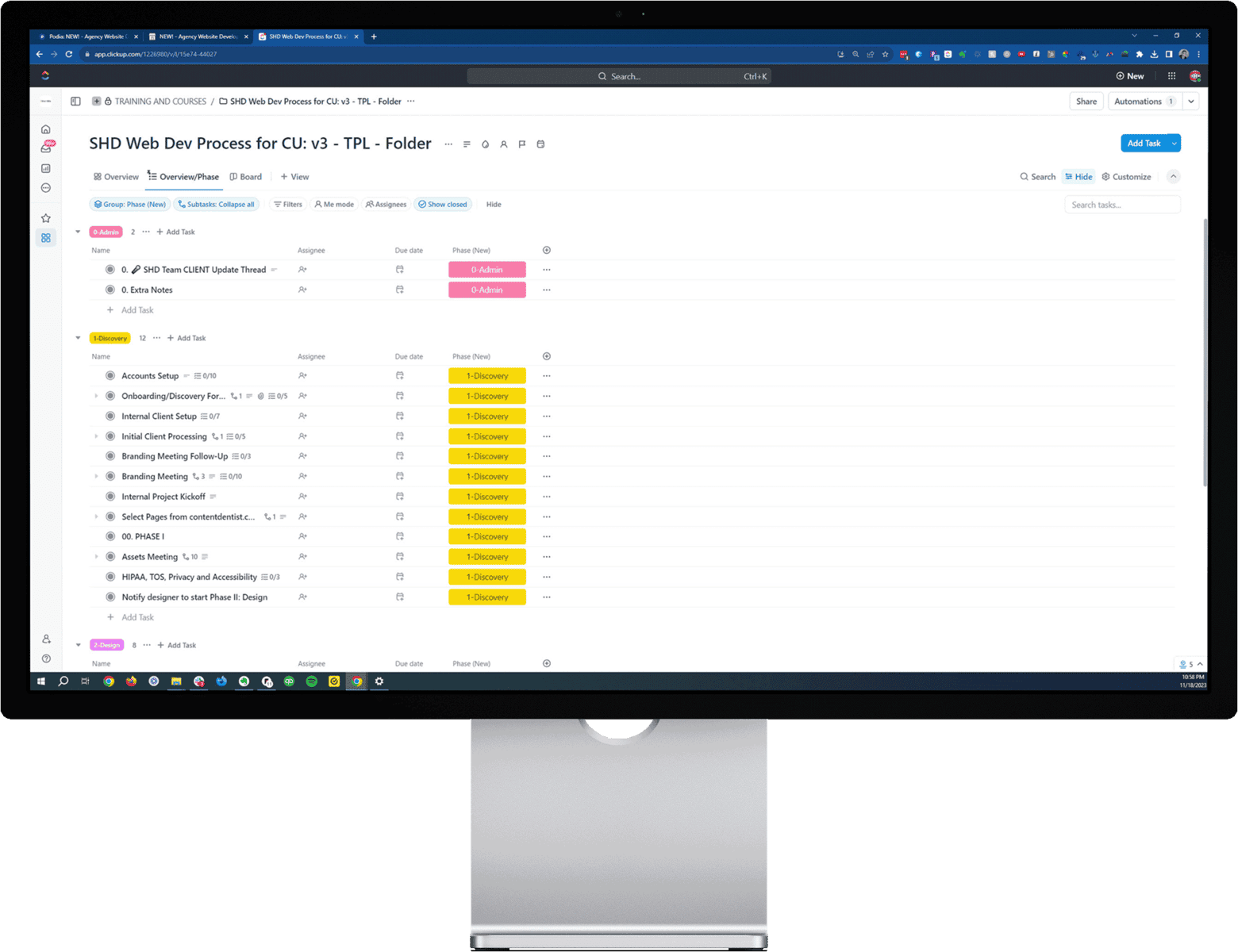Switch to the Board view tab

tap(246, 177)
